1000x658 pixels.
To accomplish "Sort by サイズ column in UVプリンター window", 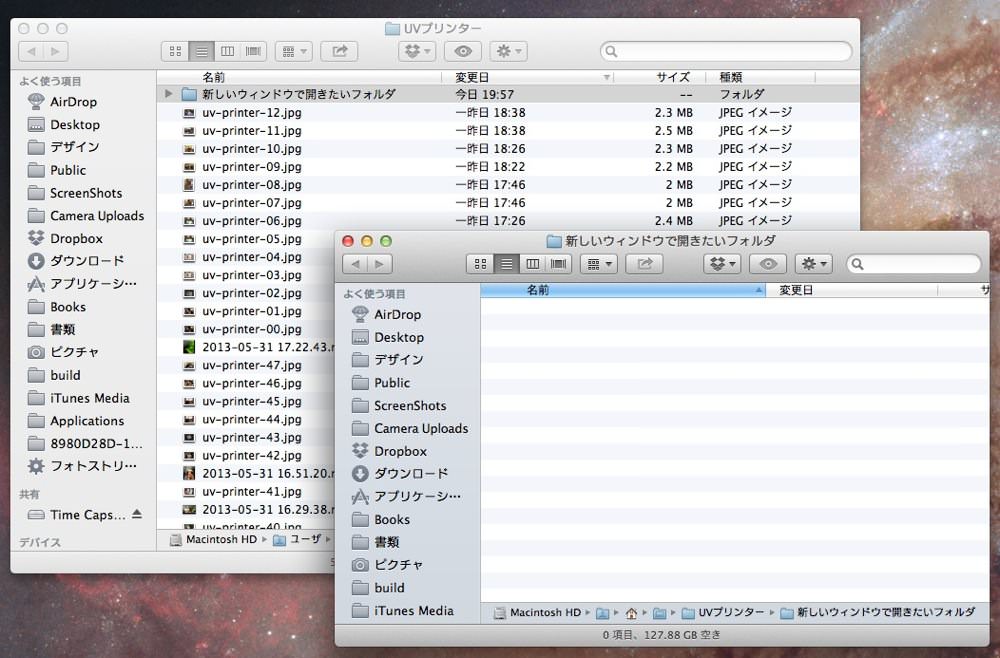I will (x=659, y=77).
